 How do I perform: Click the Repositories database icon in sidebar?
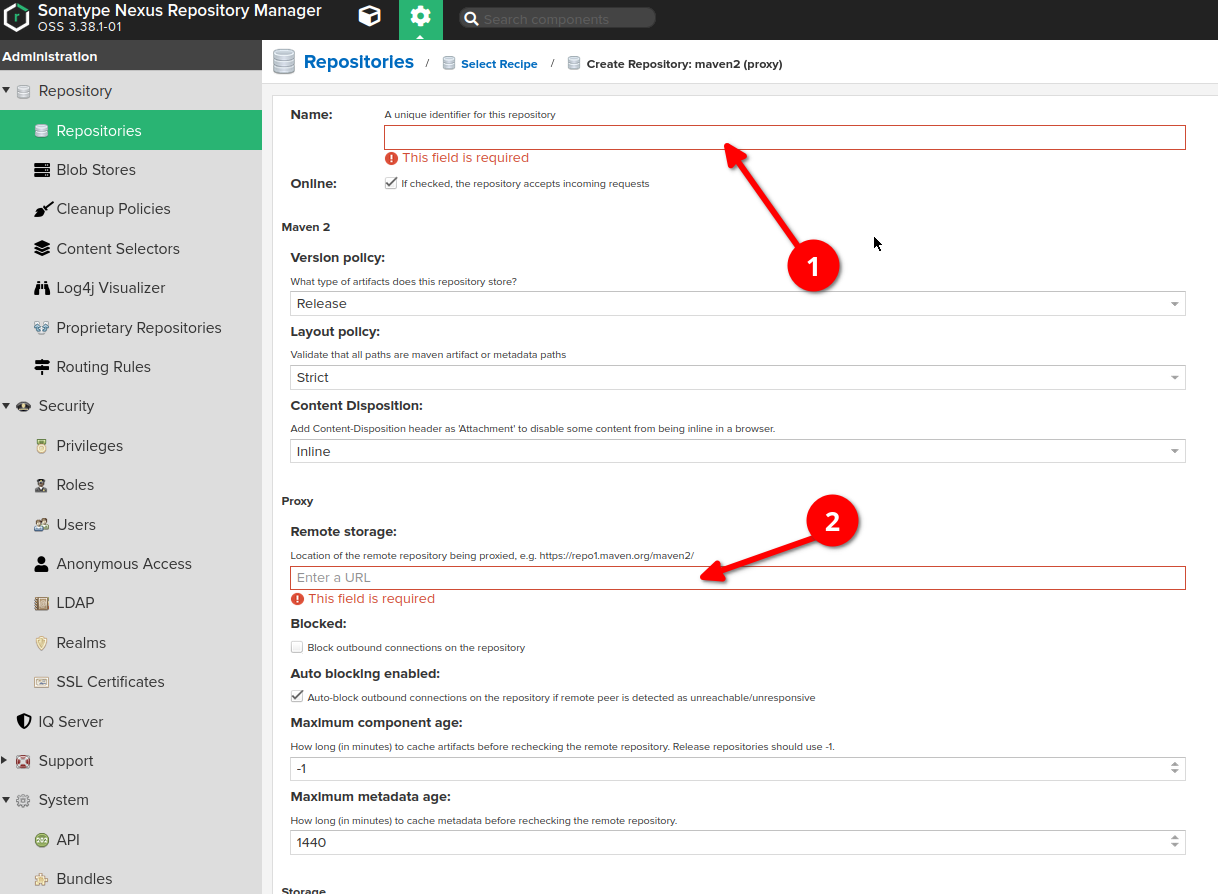tap(41, 131)
